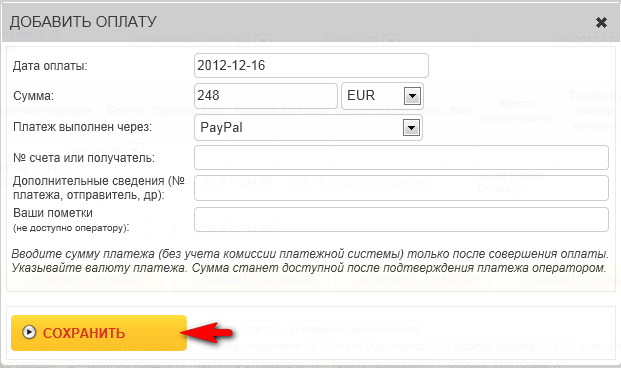Open the EUR currency dropdown
Screen dimensions: 621x368
point(383,95)
